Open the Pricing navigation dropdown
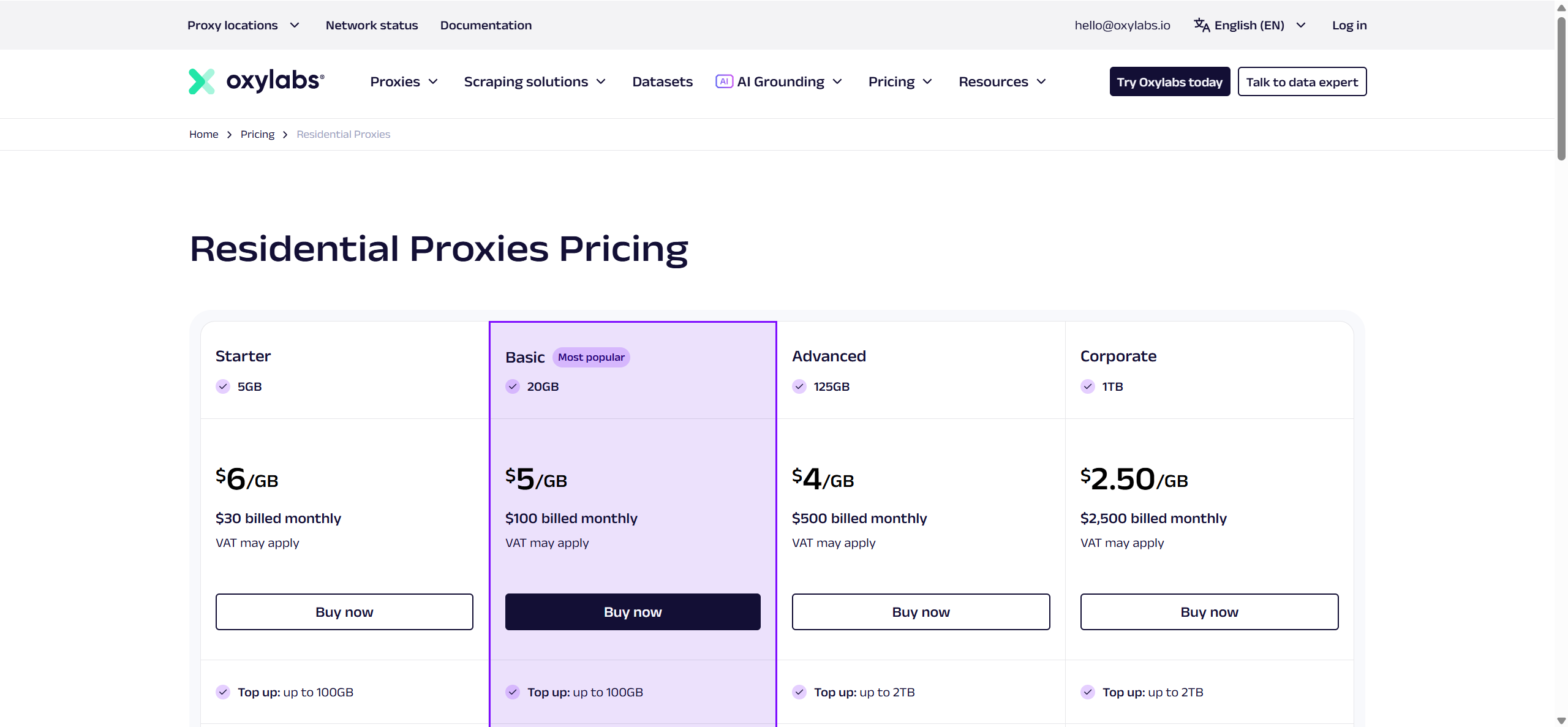 900,81
